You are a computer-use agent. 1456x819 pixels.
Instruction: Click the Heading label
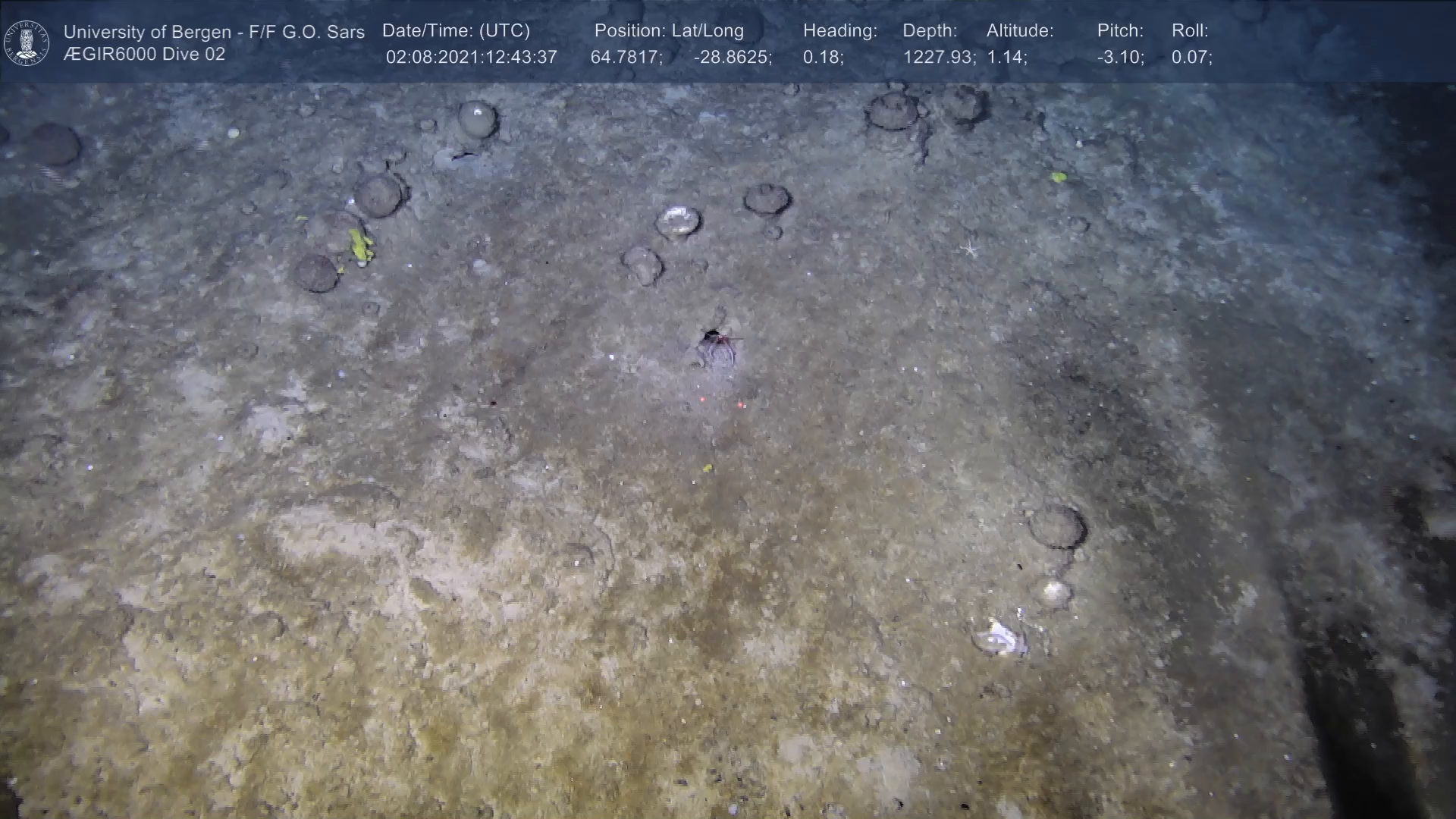point(839,30)
